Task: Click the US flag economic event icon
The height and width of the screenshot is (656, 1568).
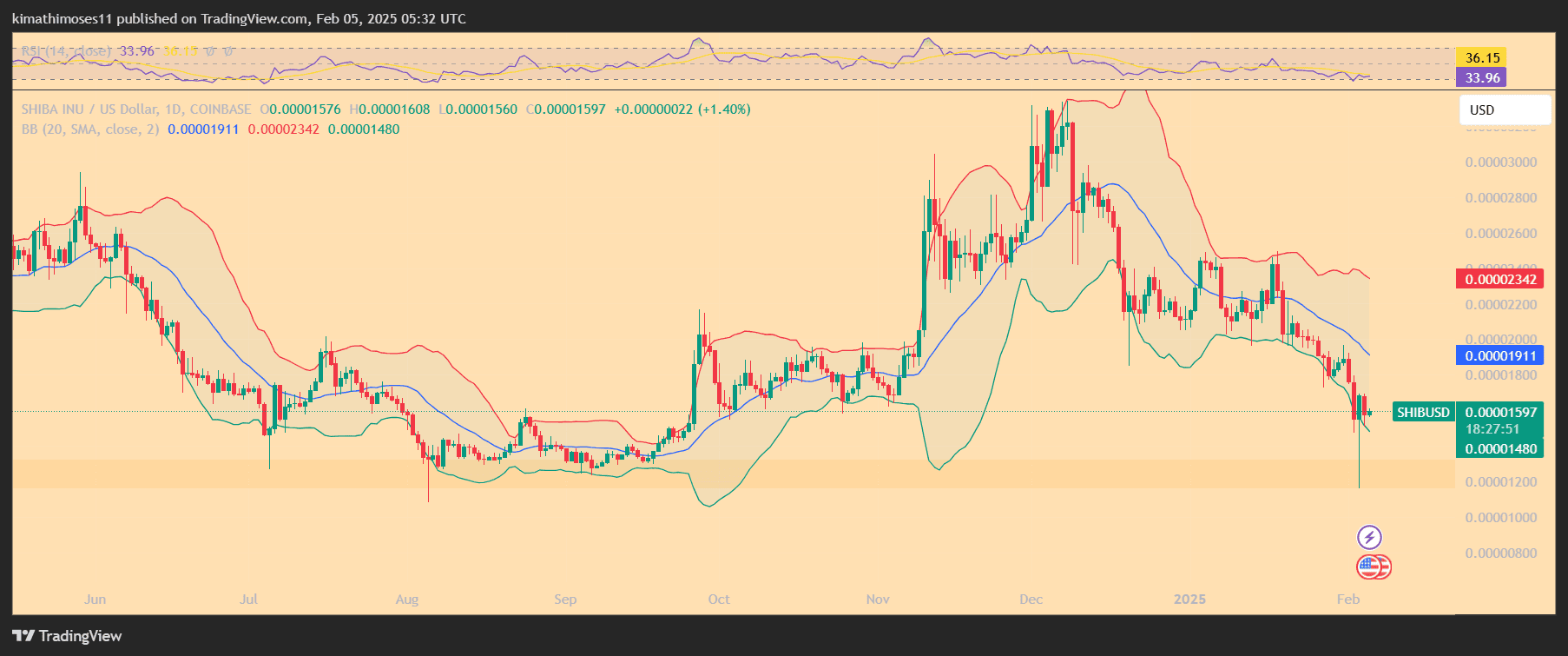Action: click(1369, 567)
